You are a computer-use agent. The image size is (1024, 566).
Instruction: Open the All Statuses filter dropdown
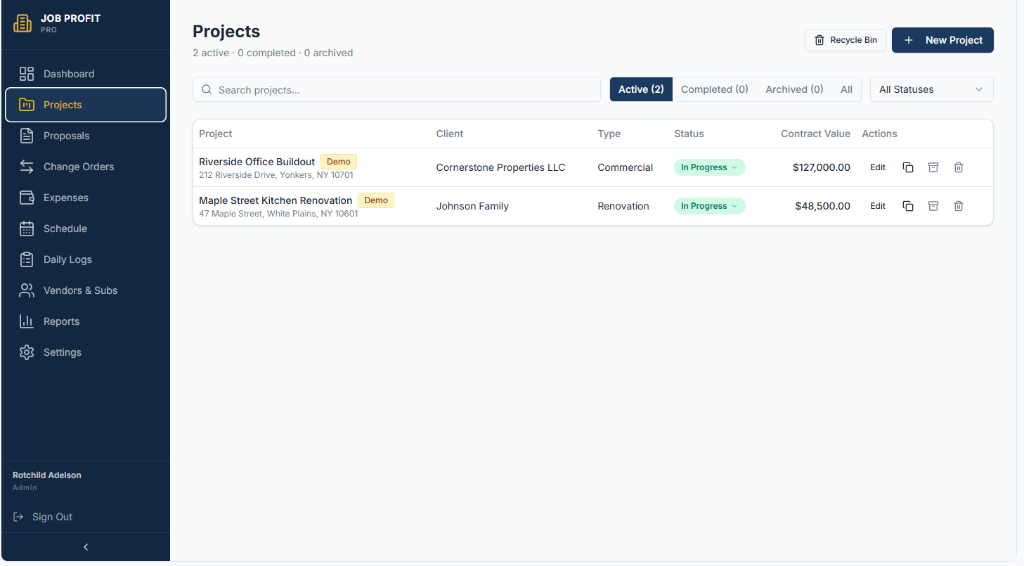coord(931,89)
